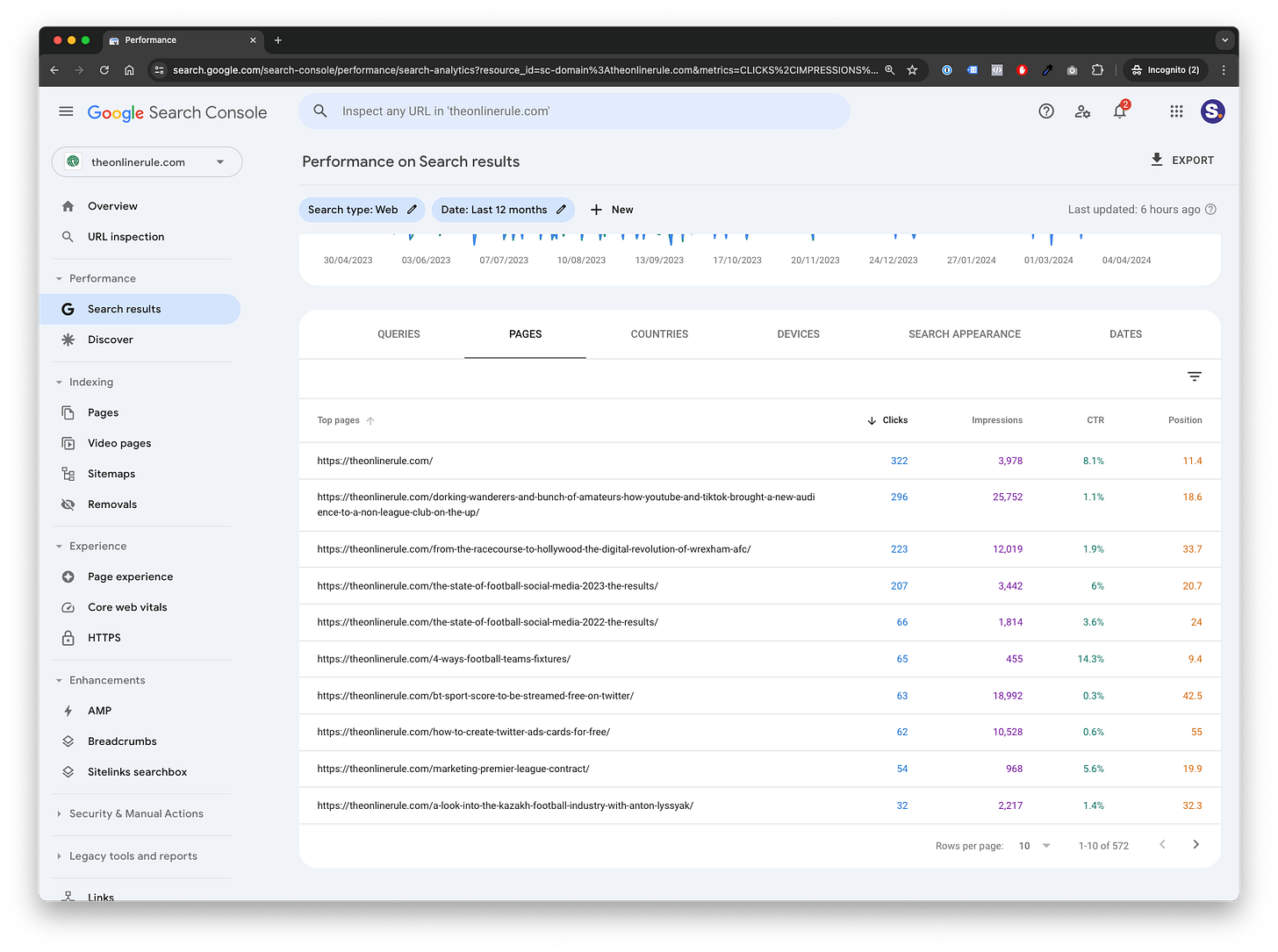
Task: Switch to the Dates tab
Action: point(1125,334)
